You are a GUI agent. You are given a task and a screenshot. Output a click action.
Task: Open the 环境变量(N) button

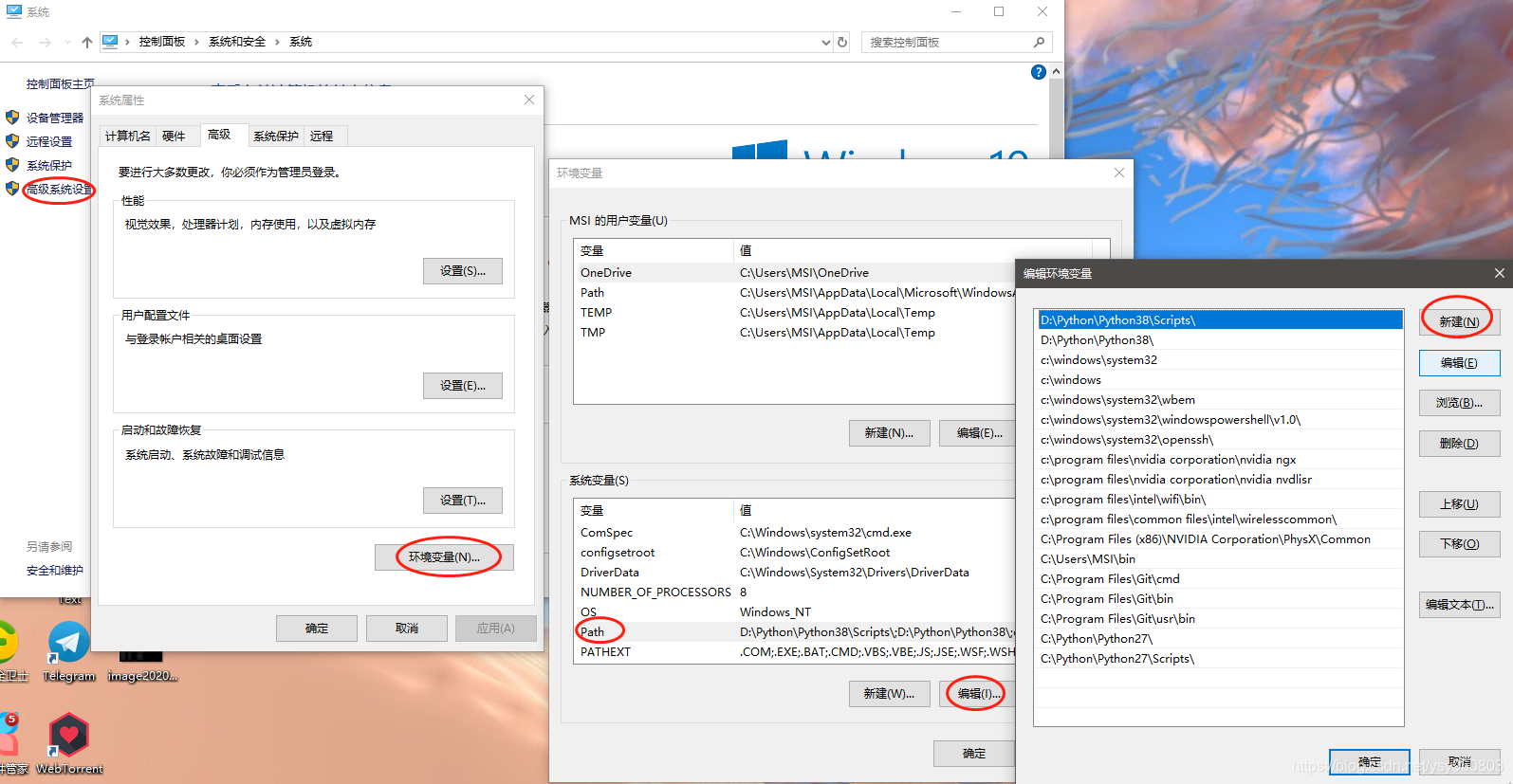click(x=444, y=557)
